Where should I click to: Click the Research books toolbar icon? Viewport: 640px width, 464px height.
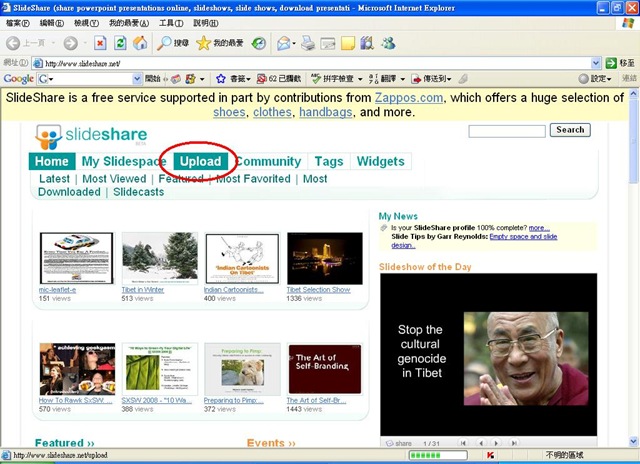coord(367,43)
